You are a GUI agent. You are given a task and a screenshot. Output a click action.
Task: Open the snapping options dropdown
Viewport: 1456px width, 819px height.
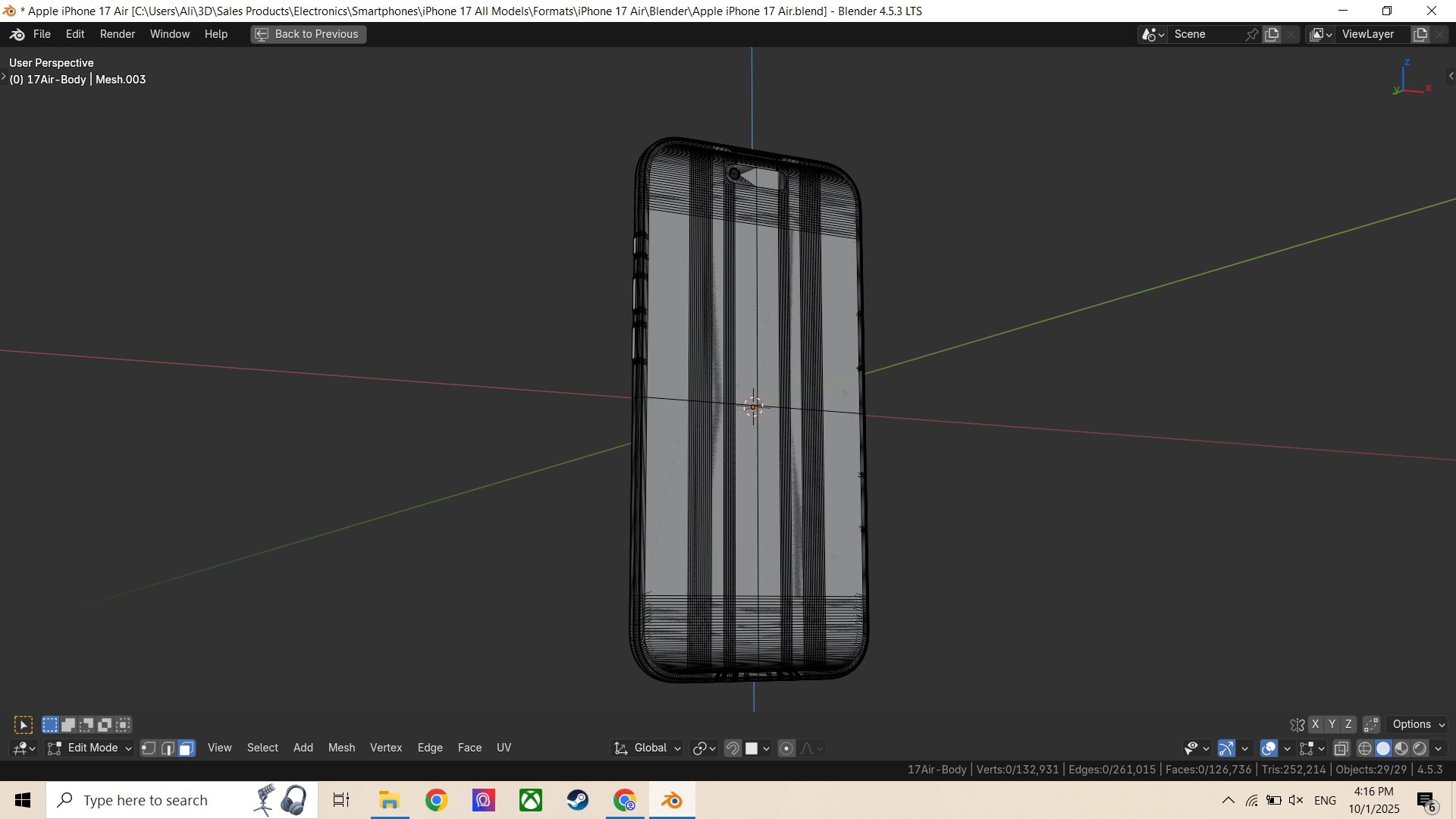[758, 748]
